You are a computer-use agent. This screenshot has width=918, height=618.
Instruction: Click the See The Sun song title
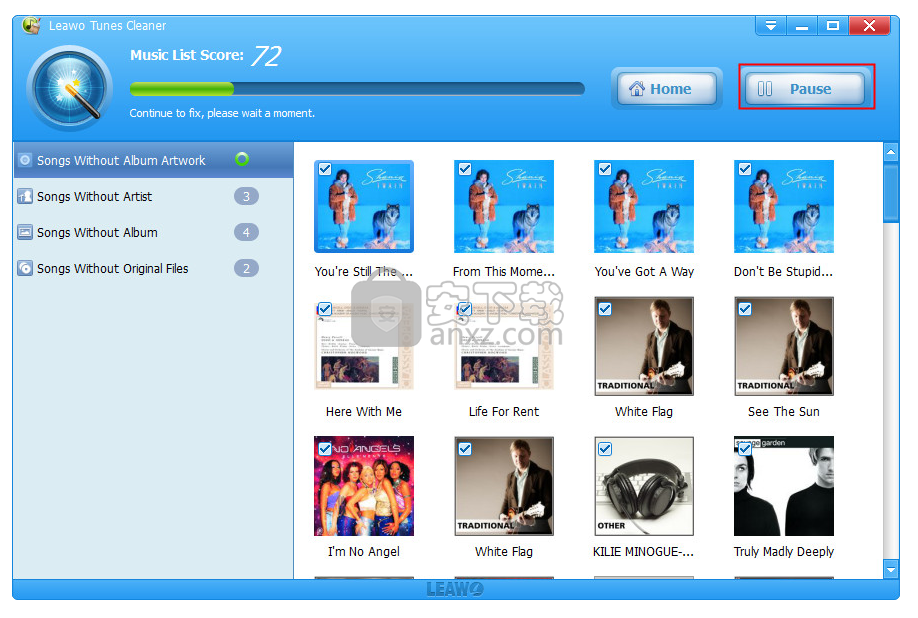pos(783,411)
